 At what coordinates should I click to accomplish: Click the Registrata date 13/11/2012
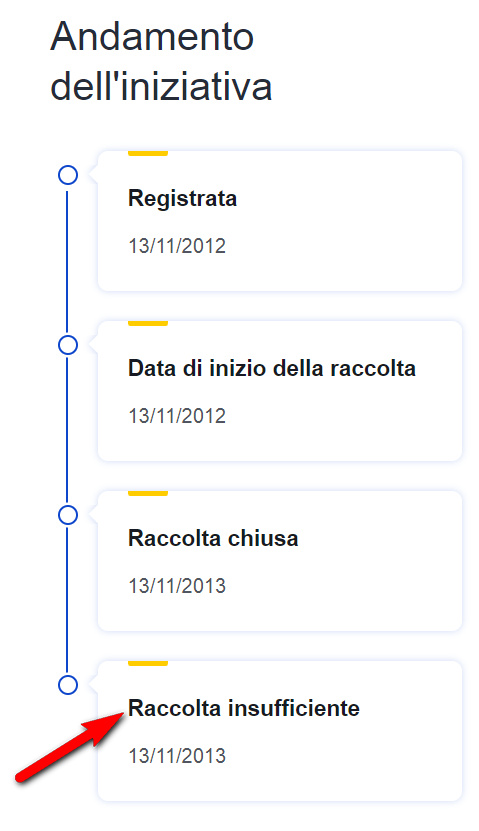point(177,246)
